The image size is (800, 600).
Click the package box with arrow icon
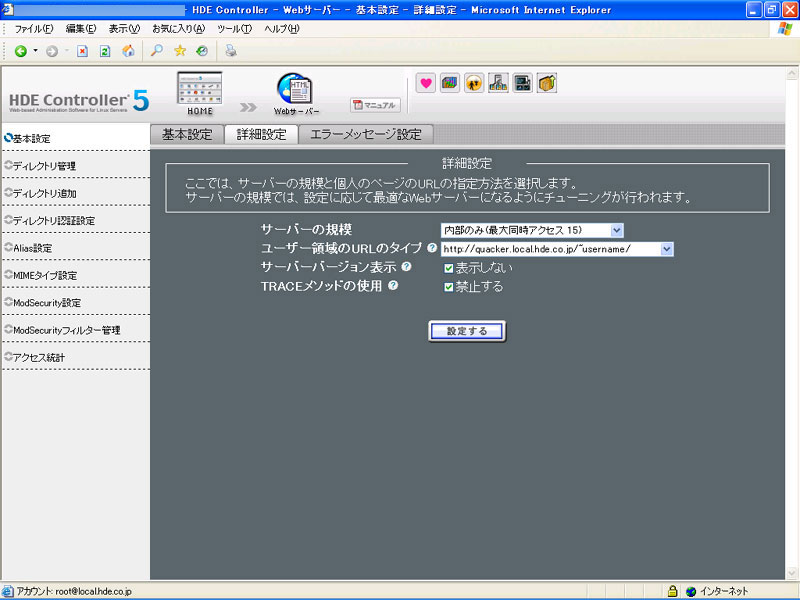(546, 83)
